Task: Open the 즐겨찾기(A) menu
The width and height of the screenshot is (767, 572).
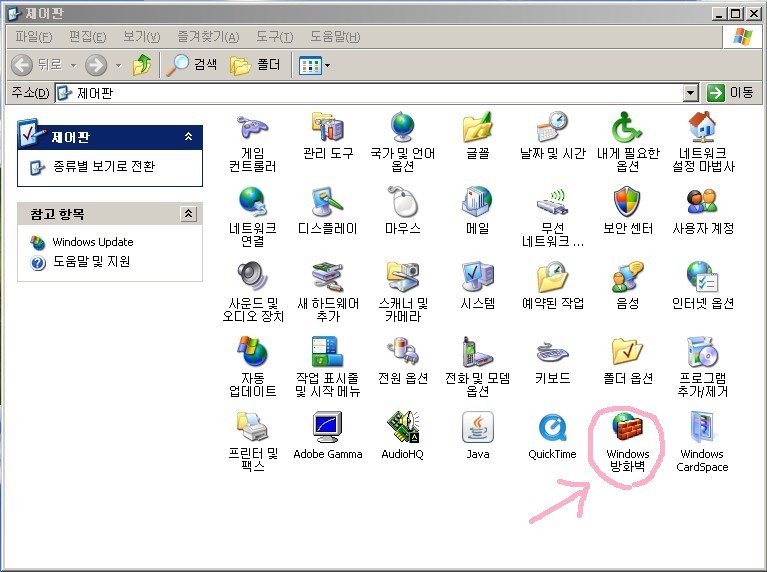Action: [x=208, y=37]
